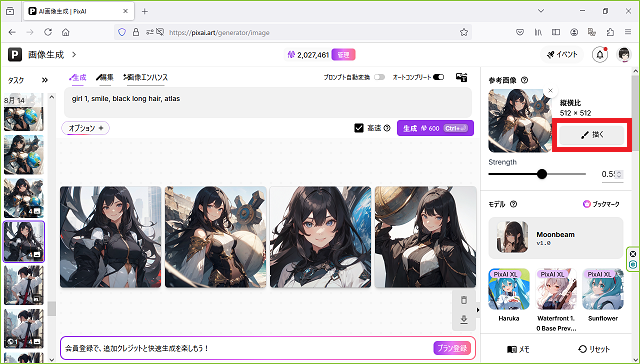Open the purple-highlighted task thumbnail
The height and width of the screenshot is (364, 640).
tap(24, 242)
